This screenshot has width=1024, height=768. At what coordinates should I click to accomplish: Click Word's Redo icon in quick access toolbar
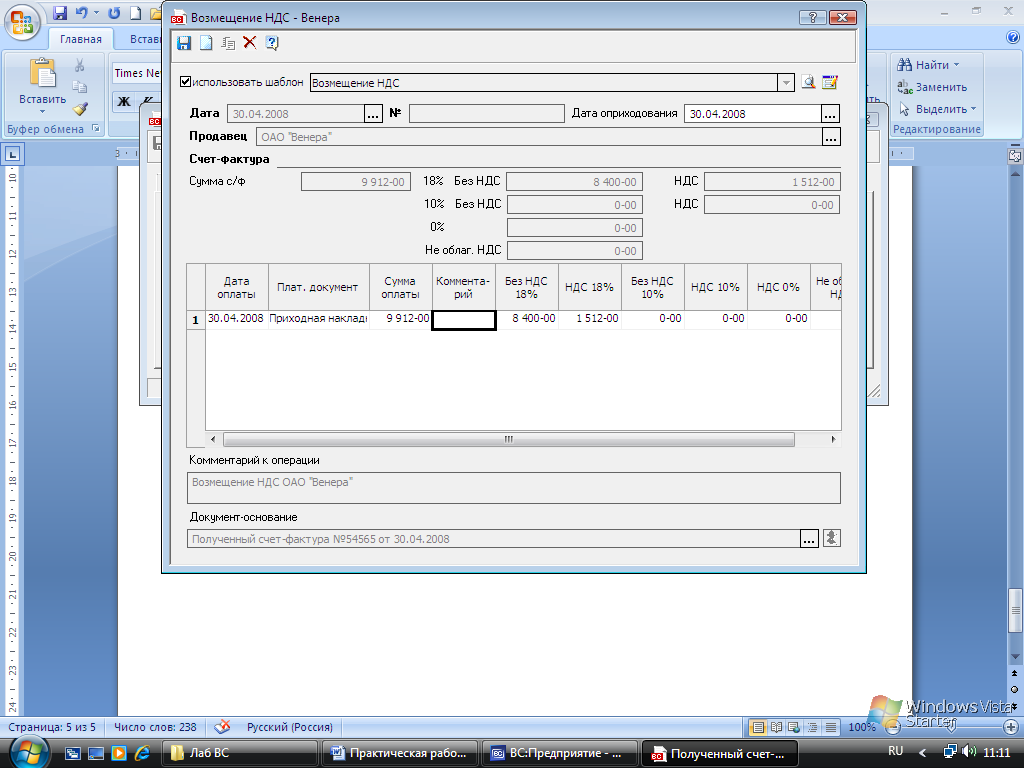pos(114,13)
